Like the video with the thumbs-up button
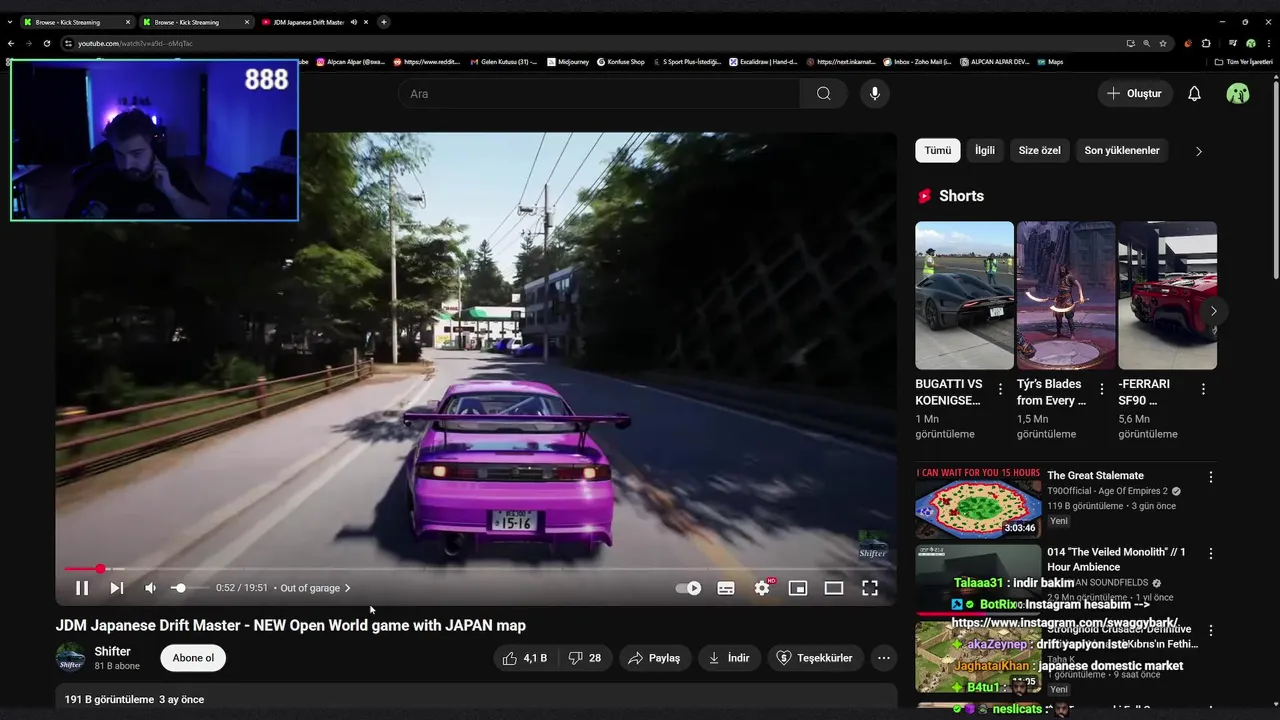The width and height of the screenshot is (1280, 720). click(x=524, y=658)
